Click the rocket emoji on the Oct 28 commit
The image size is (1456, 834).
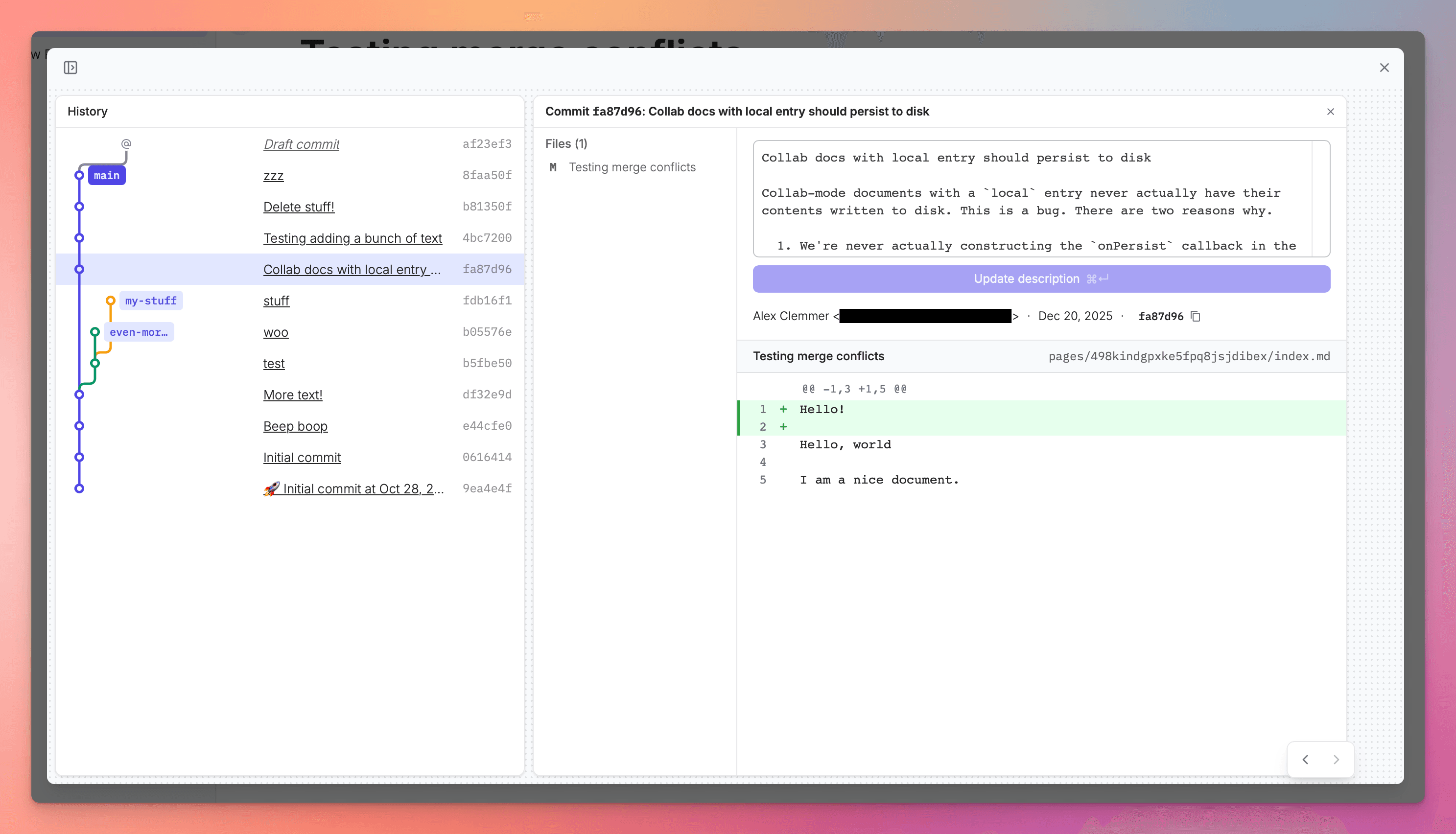(272, 488)
